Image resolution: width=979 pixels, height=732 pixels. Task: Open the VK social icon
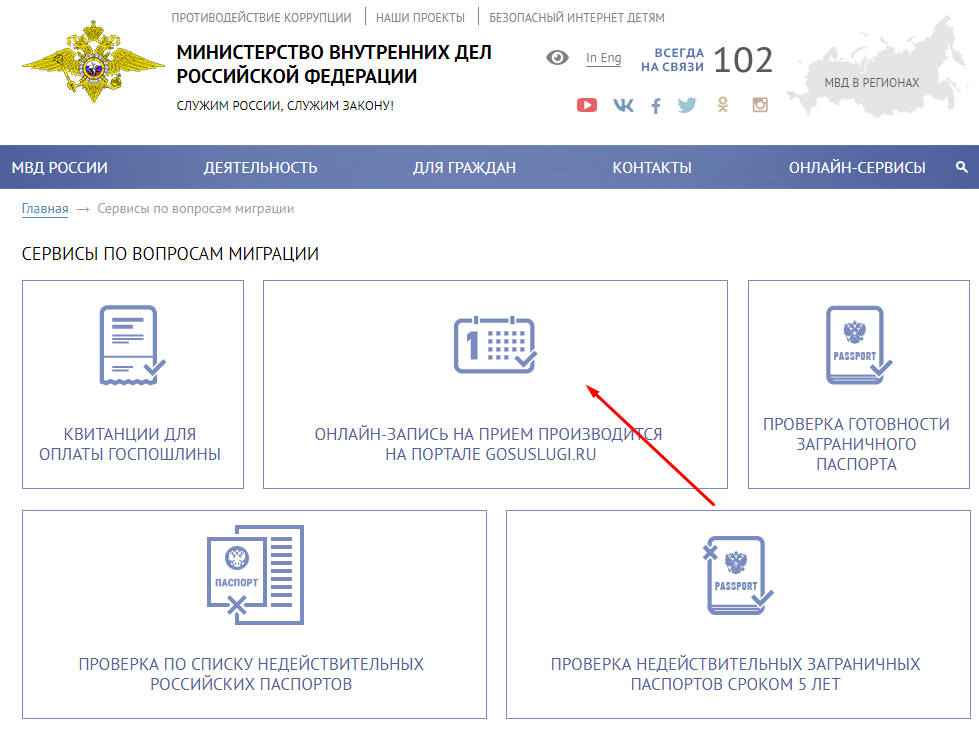pyautogui.click(x=623, y=105)
